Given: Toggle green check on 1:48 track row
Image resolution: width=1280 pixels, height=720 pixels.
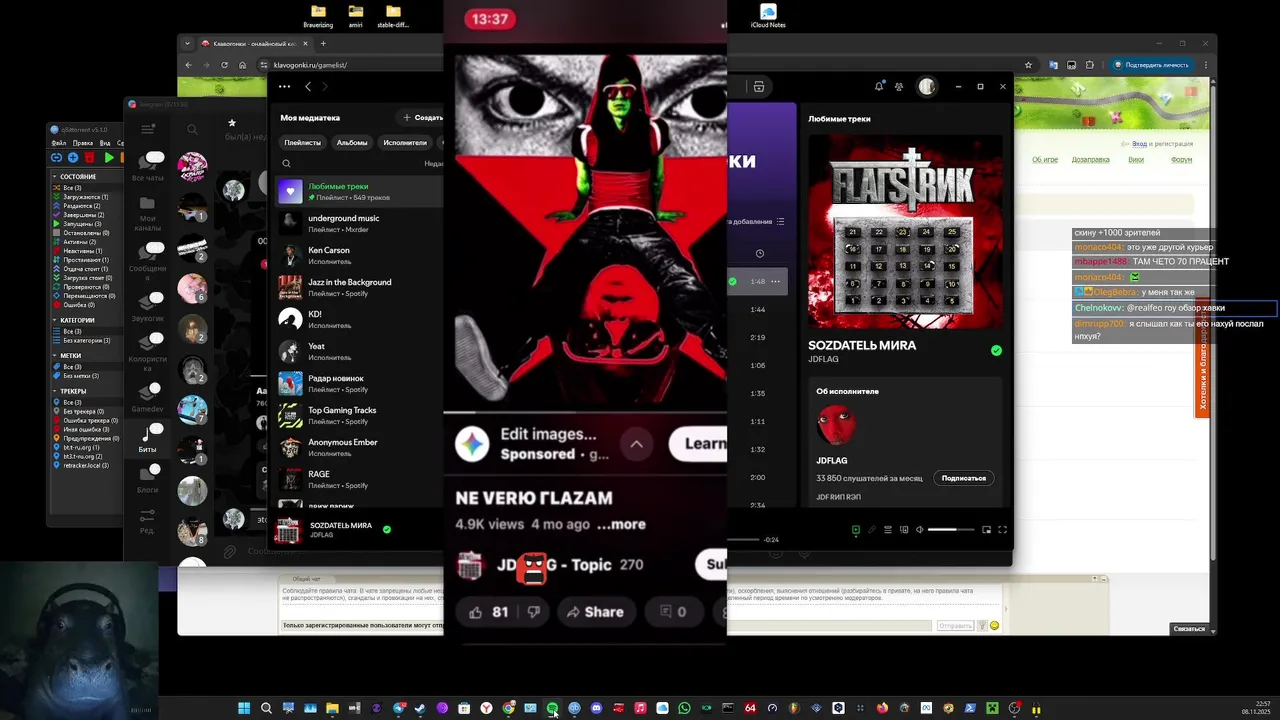Looking at the screenshot, I should pyautogui.click(x=732, y=282).
